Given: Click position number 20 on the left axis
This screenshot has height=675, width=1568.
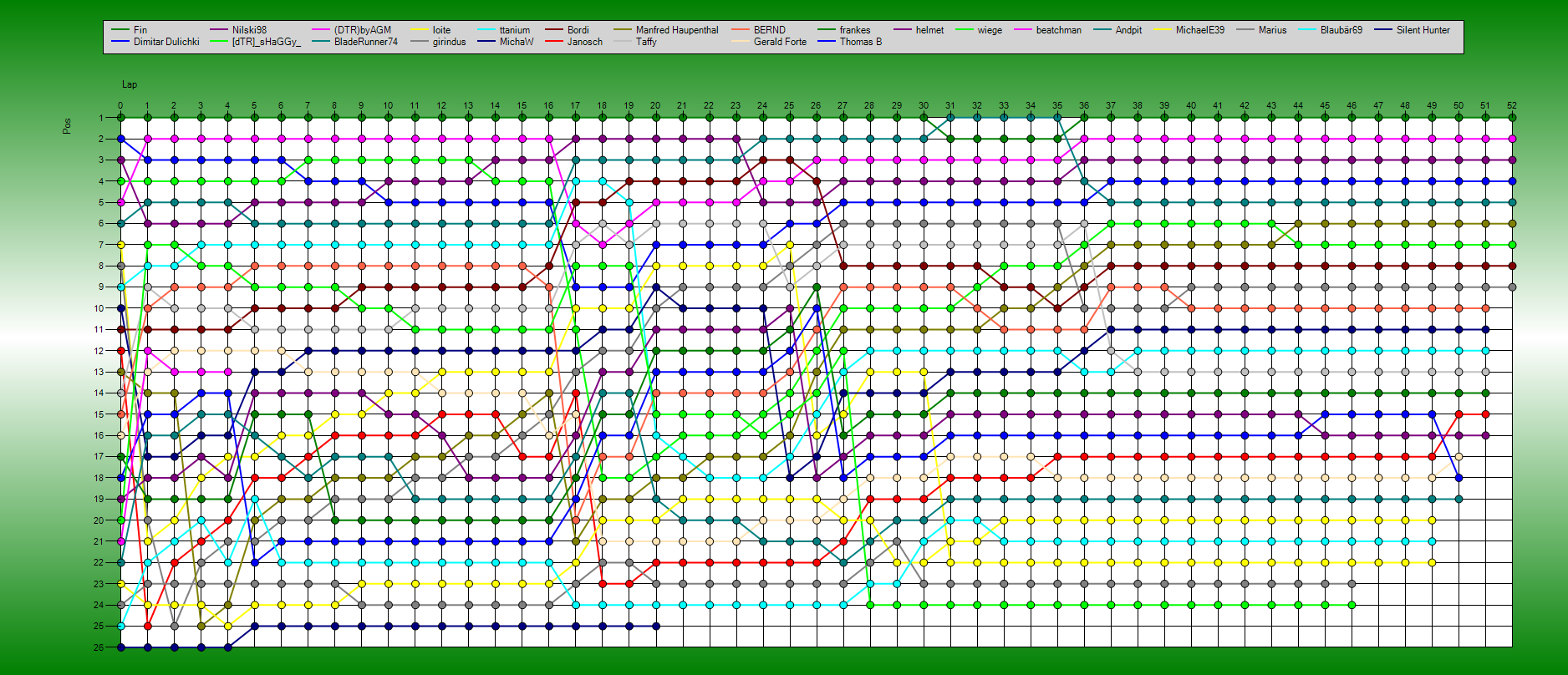Looking at the screenshot, I should pos(99,520).
